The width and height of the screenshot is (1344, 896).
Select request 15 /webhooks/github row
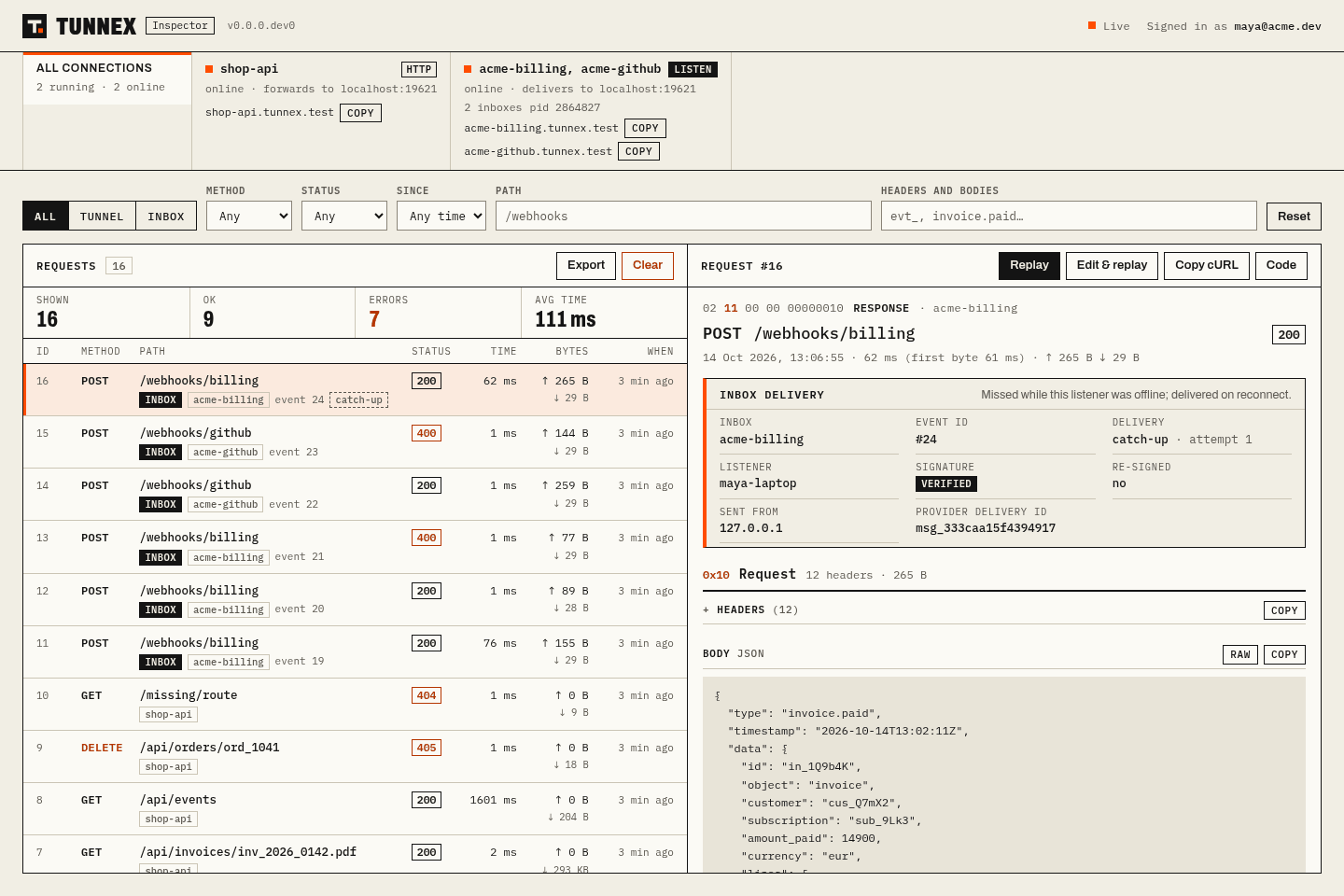(x=356, y=441)
